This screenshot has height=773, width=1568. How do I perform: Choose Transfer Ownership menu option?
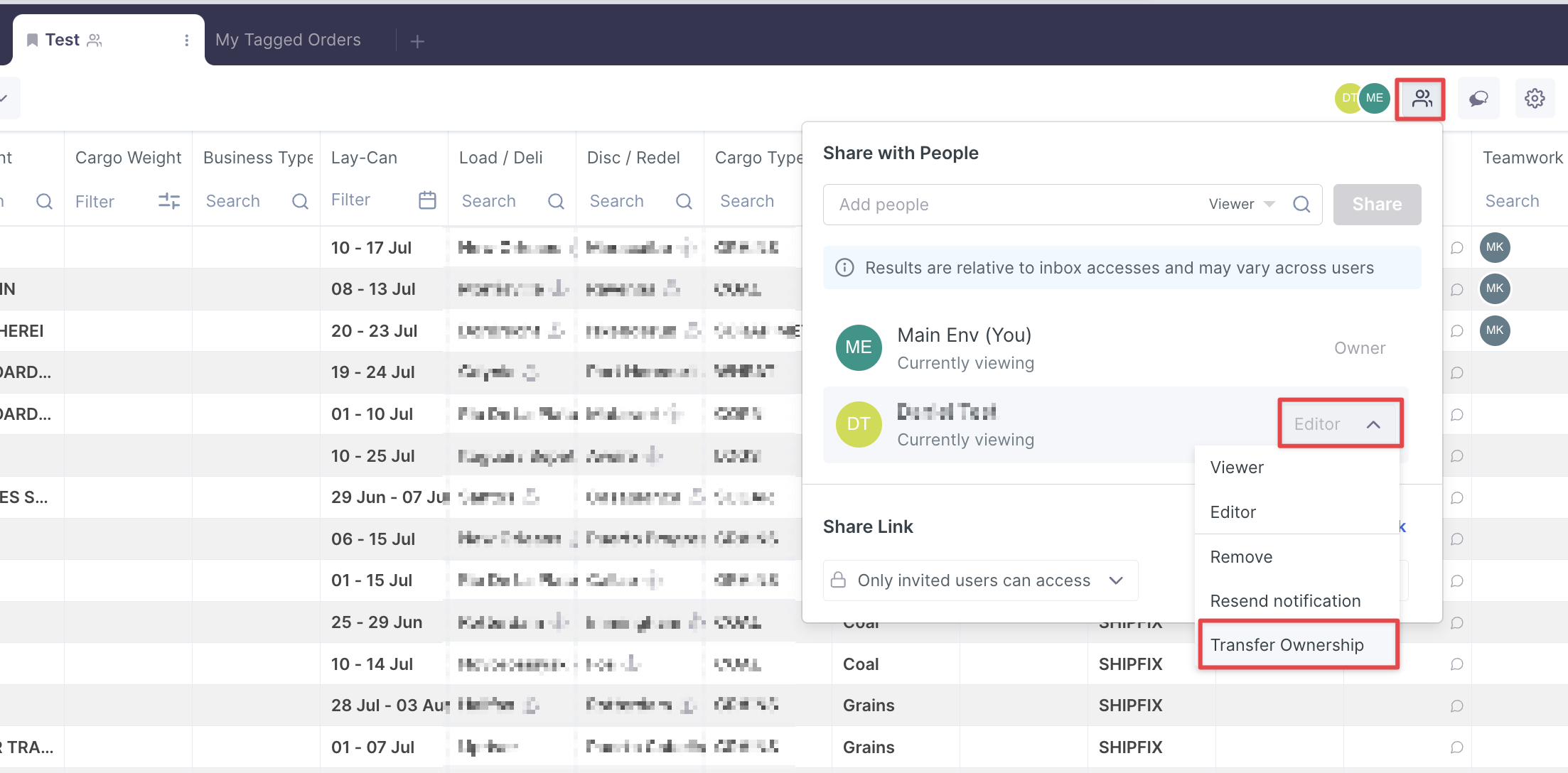1287,645
